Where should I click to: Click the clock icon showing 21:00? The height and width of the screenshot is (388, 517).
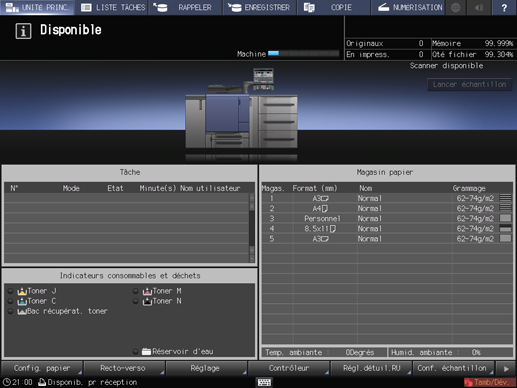coord(6,382)
